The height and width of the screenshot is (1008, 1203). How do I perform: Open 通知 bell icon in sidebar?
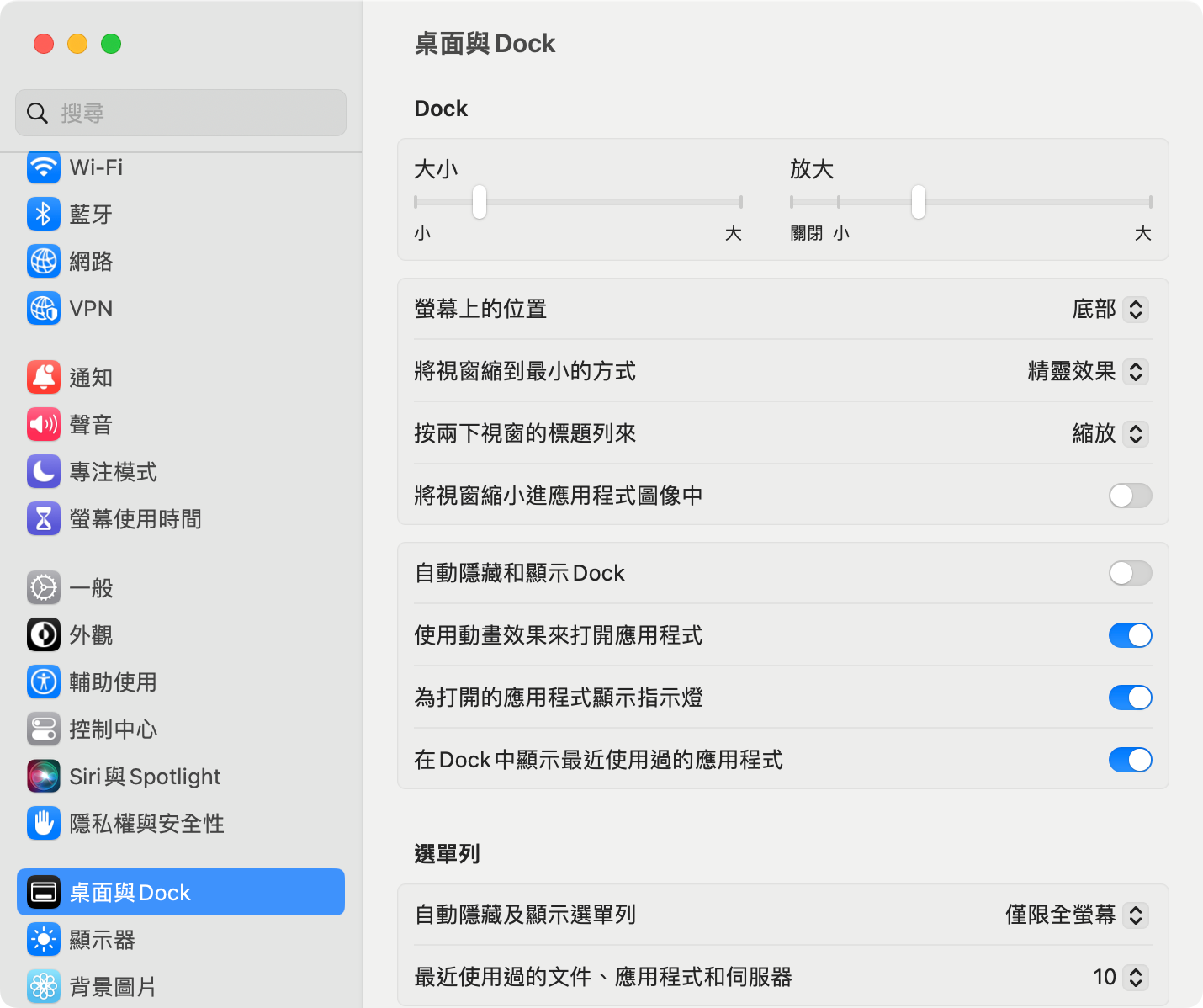tap(44, 378)
